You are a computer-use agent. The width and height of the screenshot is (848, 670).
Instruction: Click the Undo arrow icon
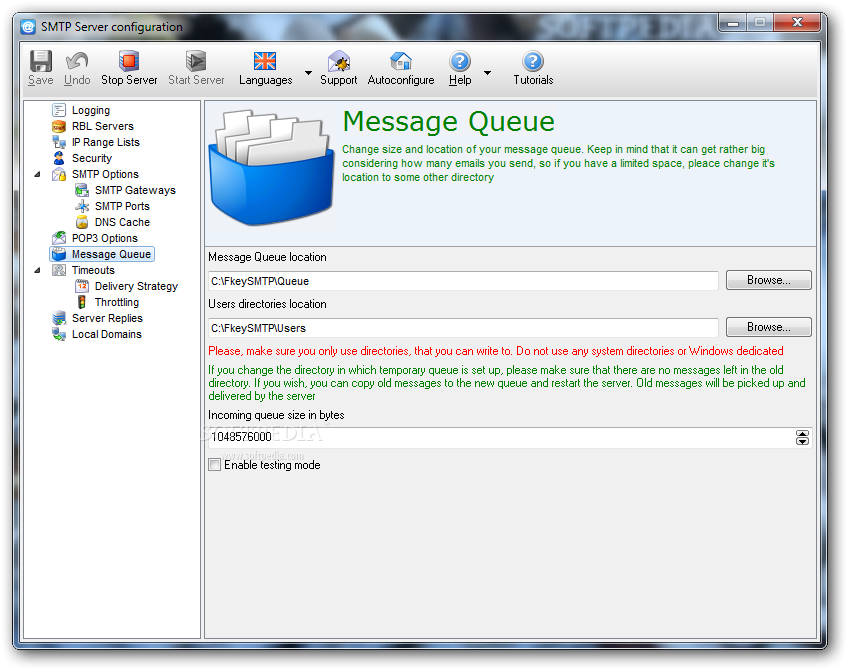click(77, 61)
